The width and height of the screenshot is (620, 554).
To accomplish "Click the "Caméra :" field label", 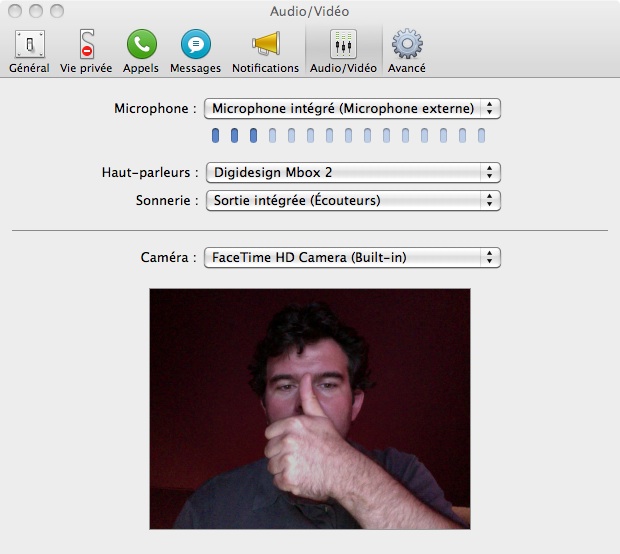I will click(x=168, y=258).
